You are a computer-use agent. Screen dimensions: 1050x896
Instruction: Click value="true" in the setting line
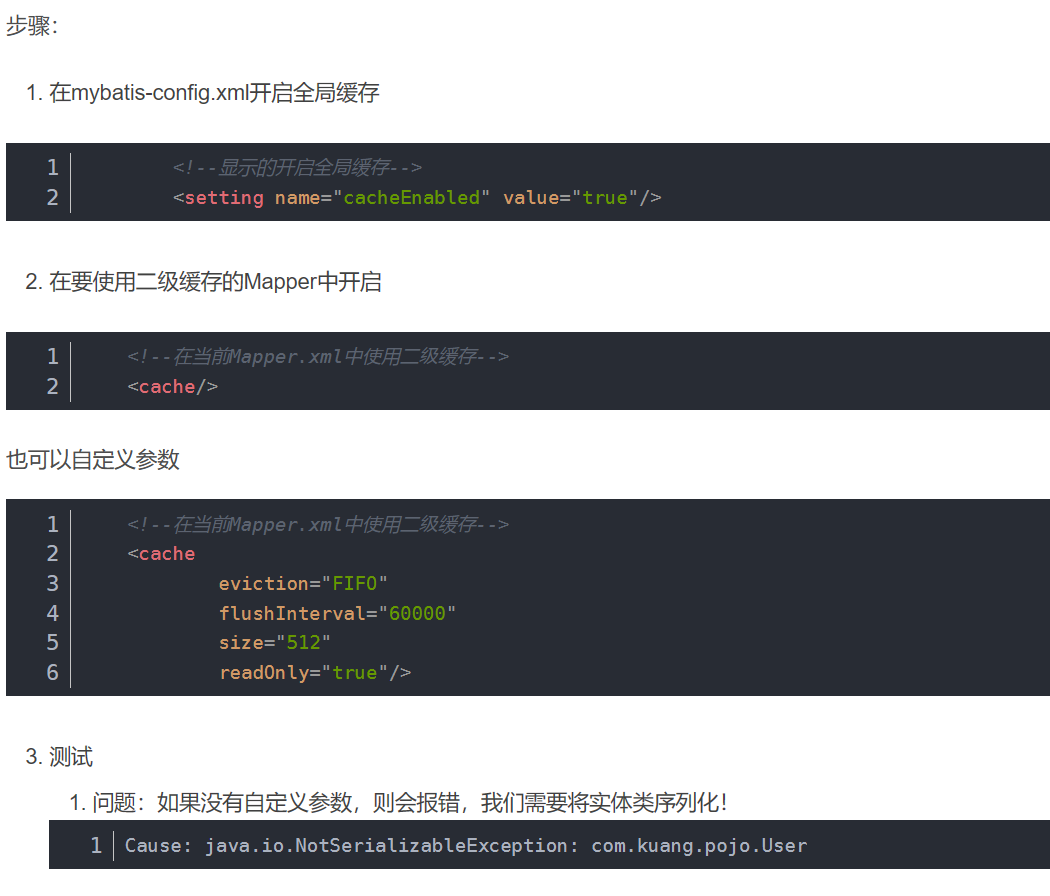click(571, 198)
